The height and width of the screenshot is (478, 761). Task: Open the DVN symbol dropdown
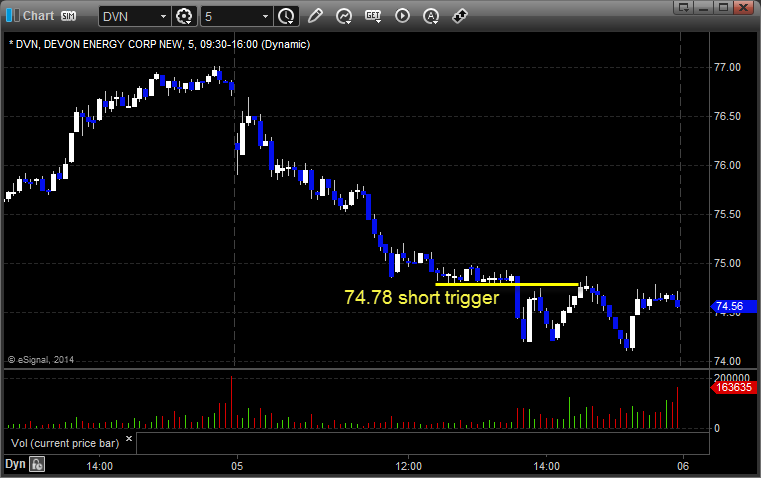(163, 16)
